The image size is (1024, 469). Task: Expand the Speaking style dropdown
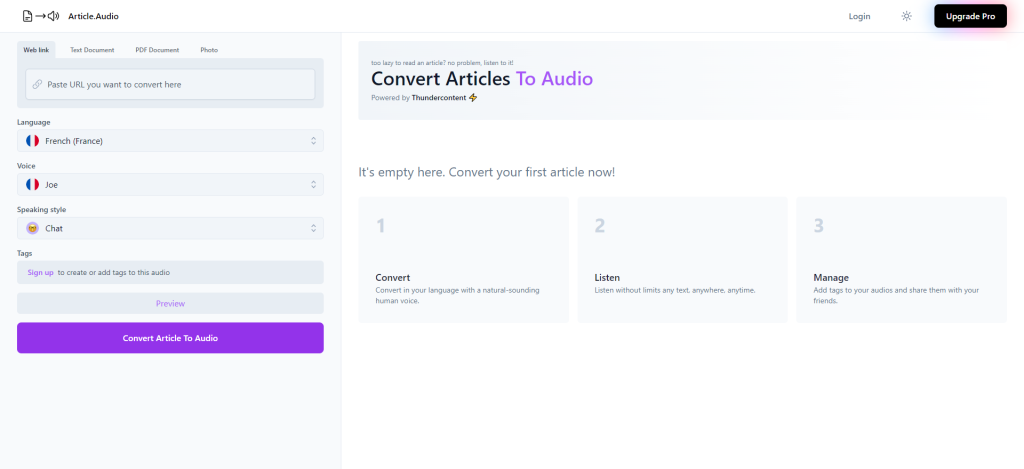pos(170,229)
